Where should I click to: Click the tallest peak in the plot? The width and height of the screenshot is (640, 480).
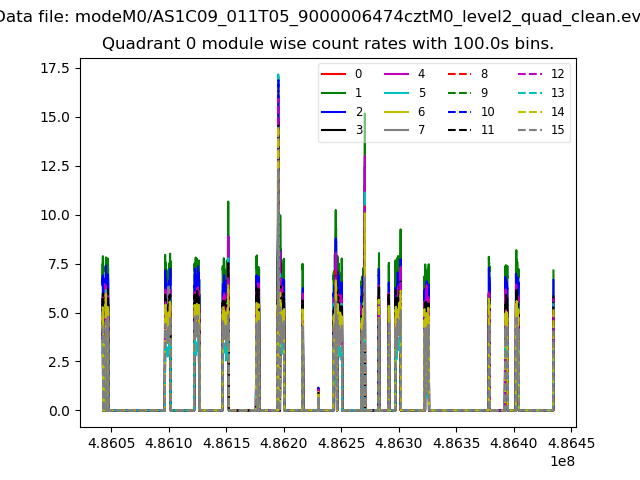click(x=278, y=76)
